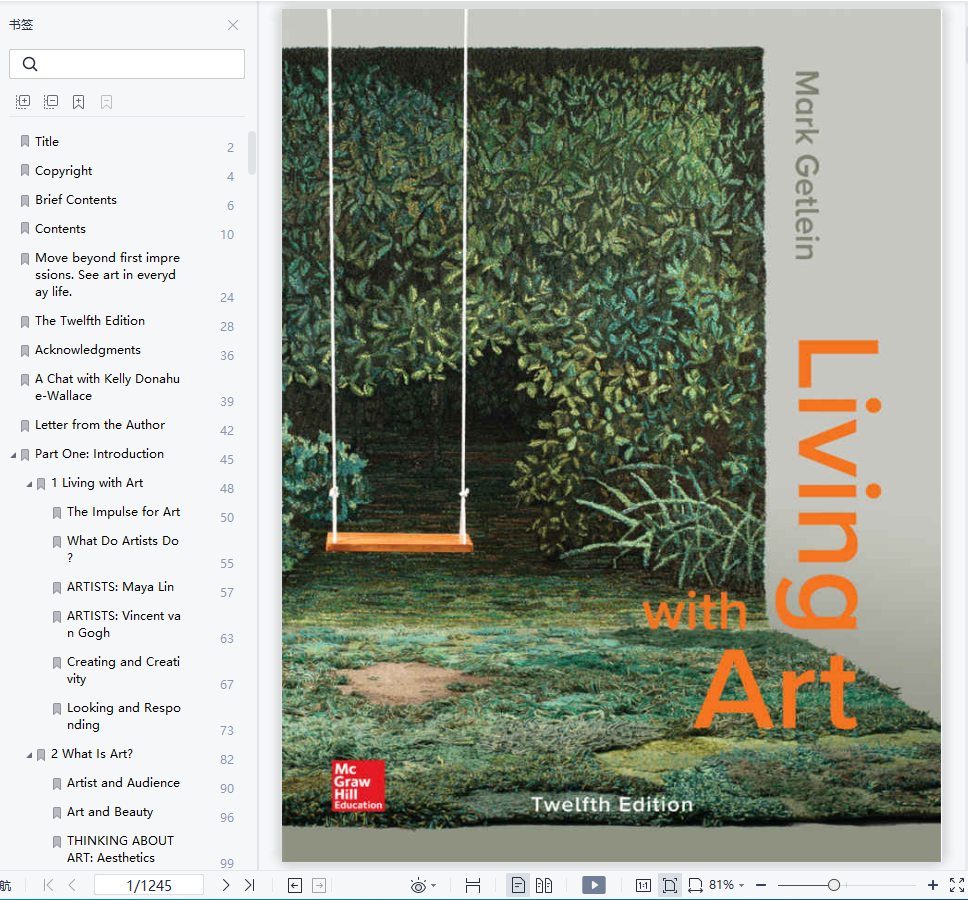Image resolution: width=968 pixels, height=900 pixels.
Task: Go to Letter from the Author bookmark
Action: [100, 425]
